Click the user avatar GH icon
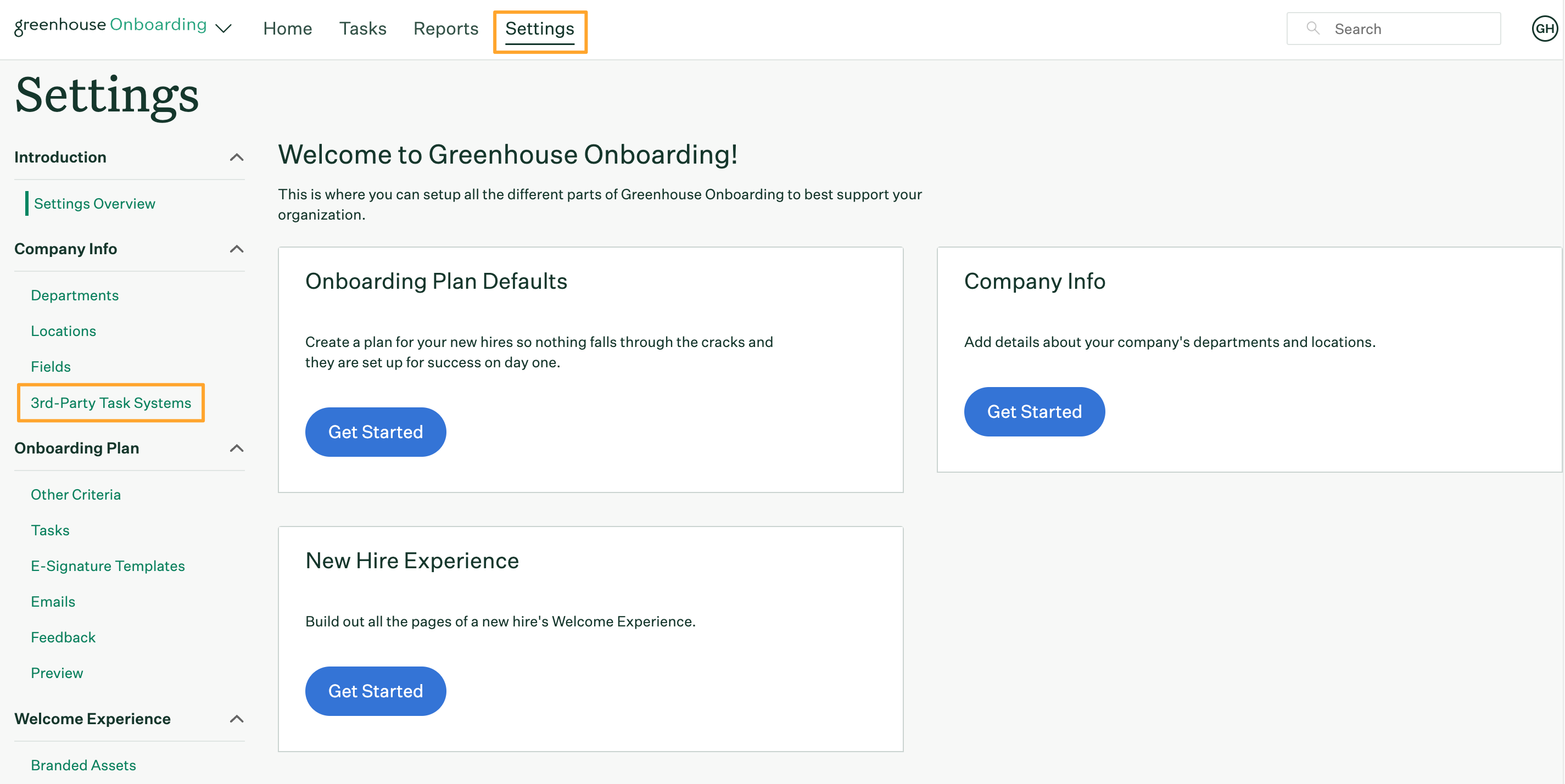This screenshot has width=1565, height=784. (x=1544, y=28)
